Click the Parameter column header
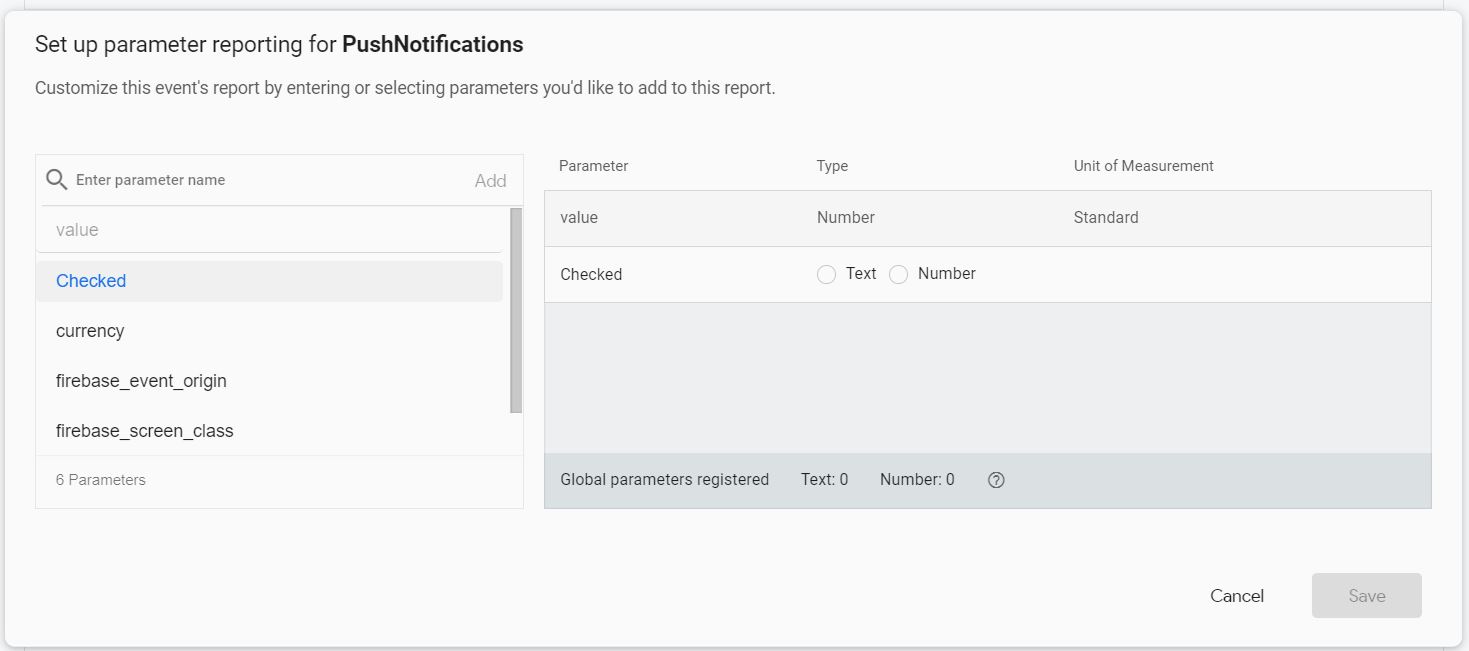The width and height of the screenshot is (1469, 651). [592, 166]
